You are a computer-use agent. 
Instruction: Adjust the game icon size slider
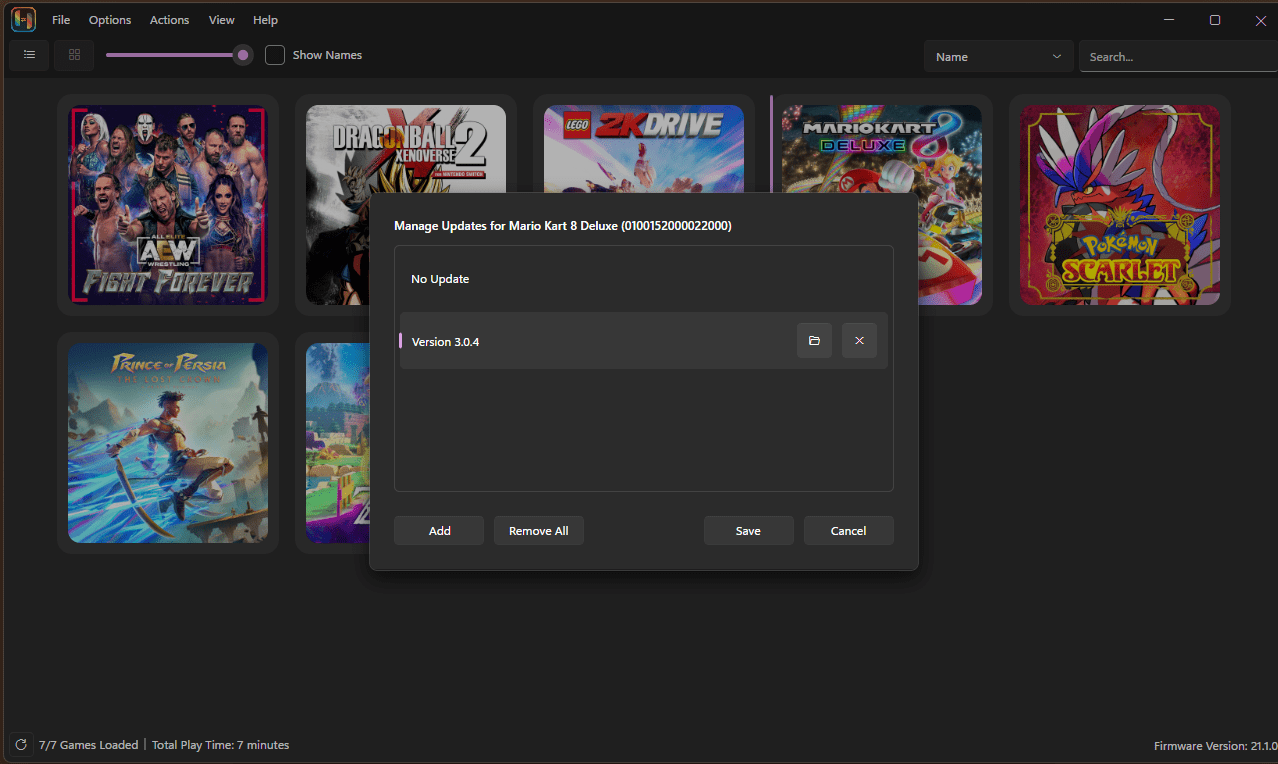[x=242, y=55]
